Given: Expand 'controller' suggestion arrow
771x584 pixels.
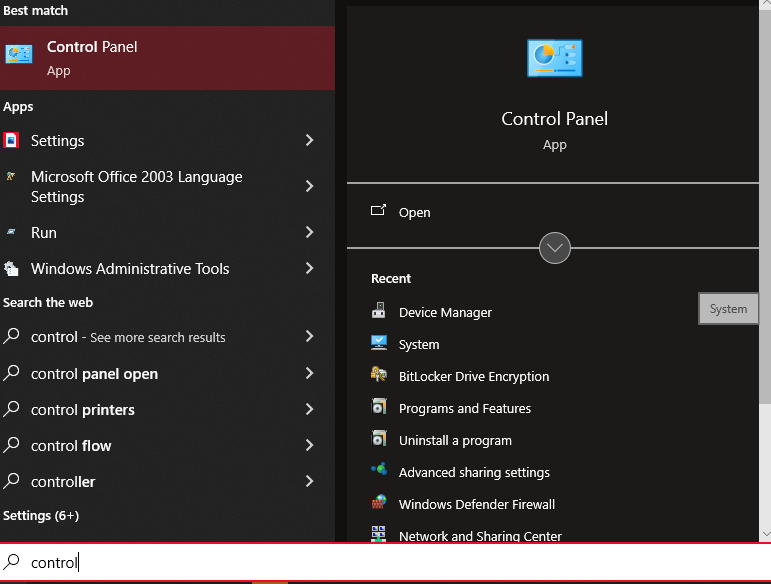Looking at the screenshot, I should (x=309, y=481).
